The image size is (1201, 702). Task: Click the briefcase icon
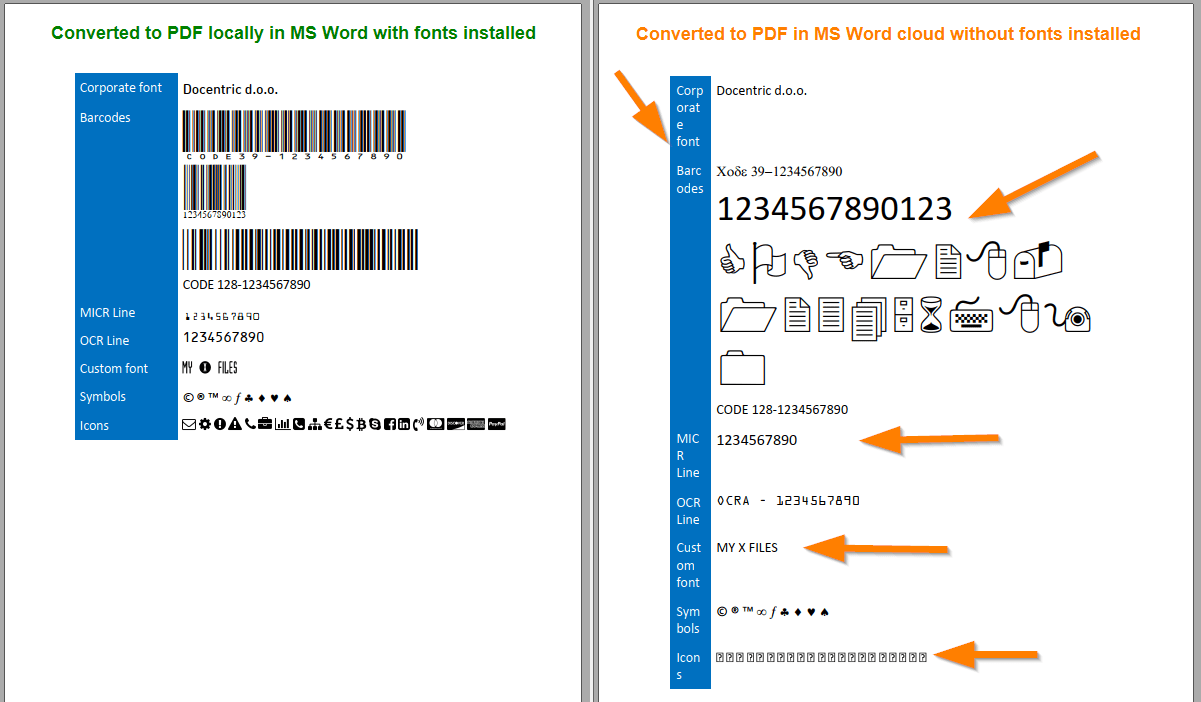pyautogui.click(x=265, y=424)
